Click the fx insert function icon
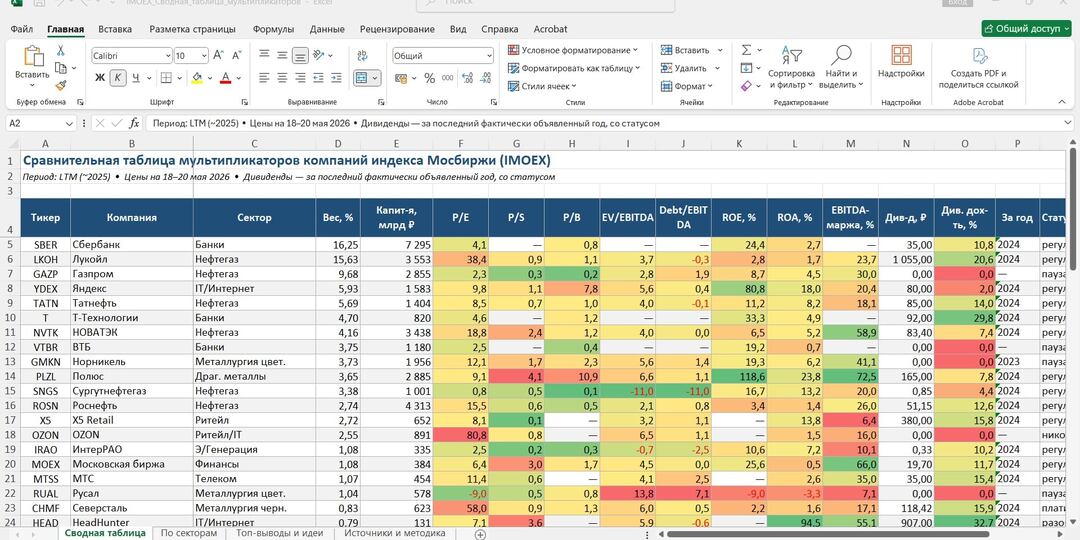Image resolution: width=1080 pixels, height=540 pixels. tap(134, 123)
